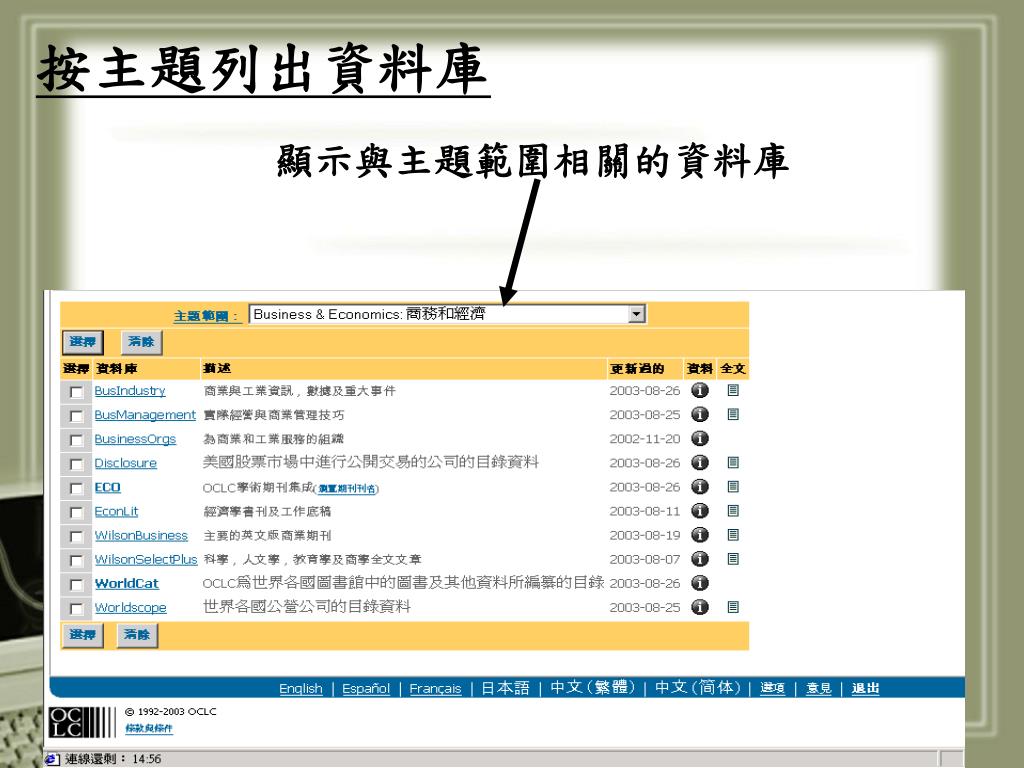Image resolution: width=1024 pixels, height=768 pixels.
Task: Check the WilsonSelectPlus checkbox
Action: pos(76,561)
